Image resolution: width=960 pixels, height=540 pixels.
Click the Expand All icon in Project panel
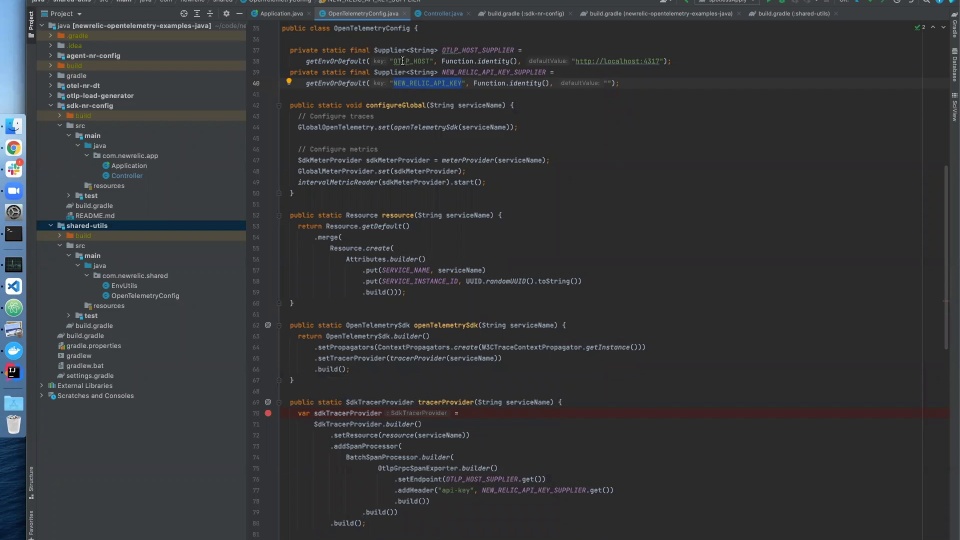coord(197,13)
